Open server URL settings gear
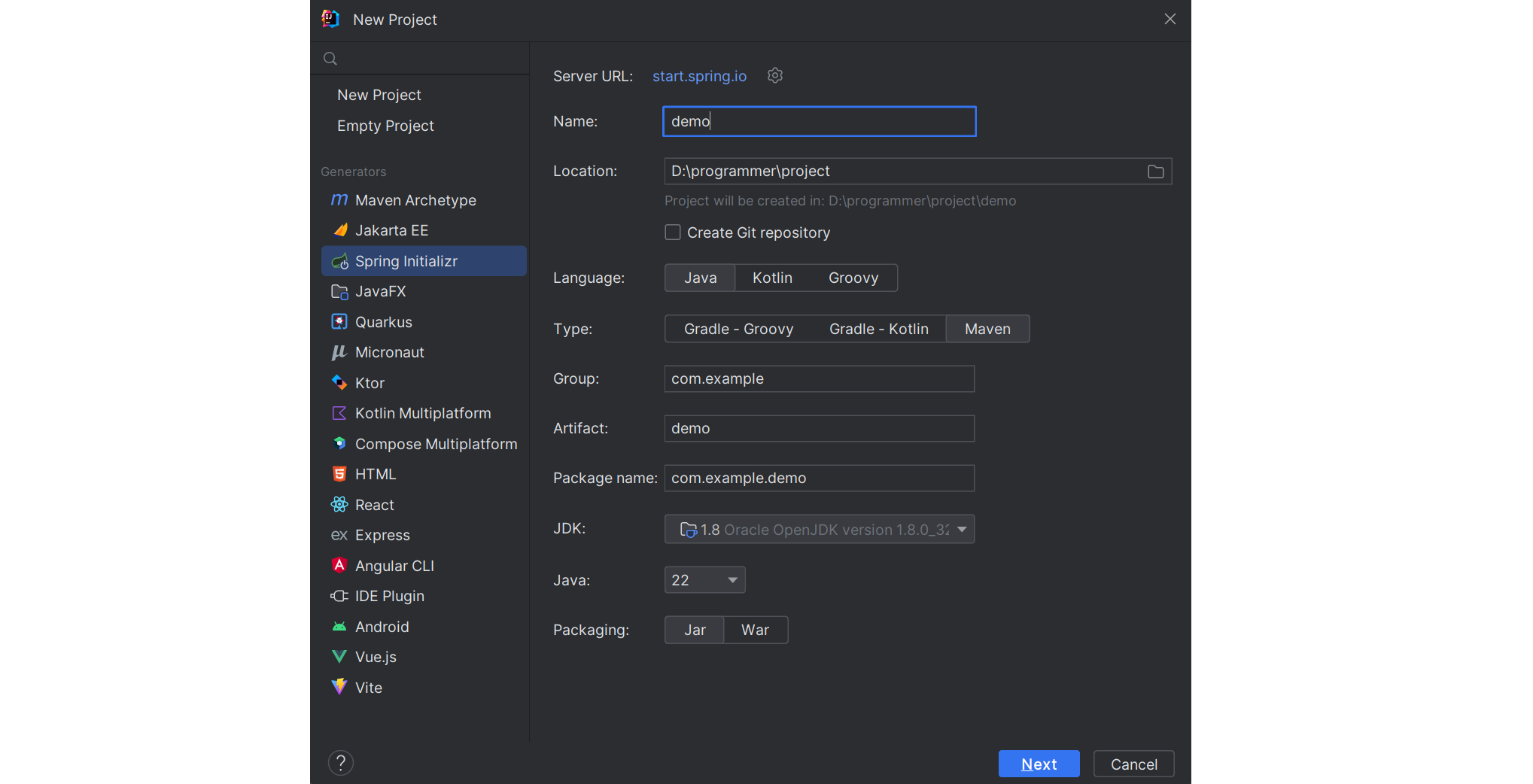Image resolution: width=1533 pixels, height=784 pixels. click(x=775, y=75)
